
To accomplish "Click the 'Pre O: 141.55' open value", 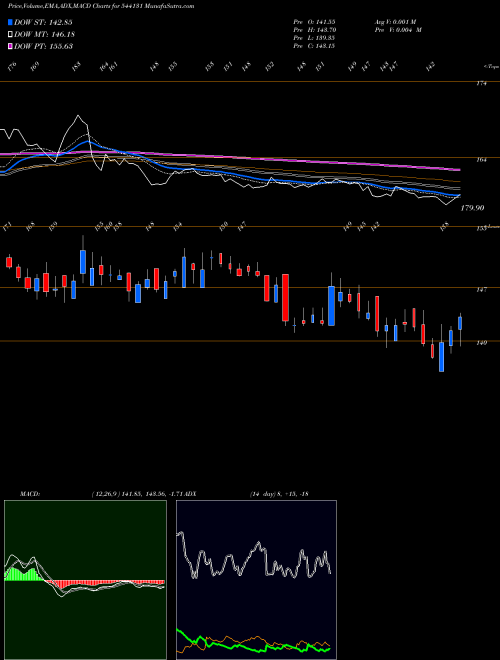I will [x=314, y=21].
